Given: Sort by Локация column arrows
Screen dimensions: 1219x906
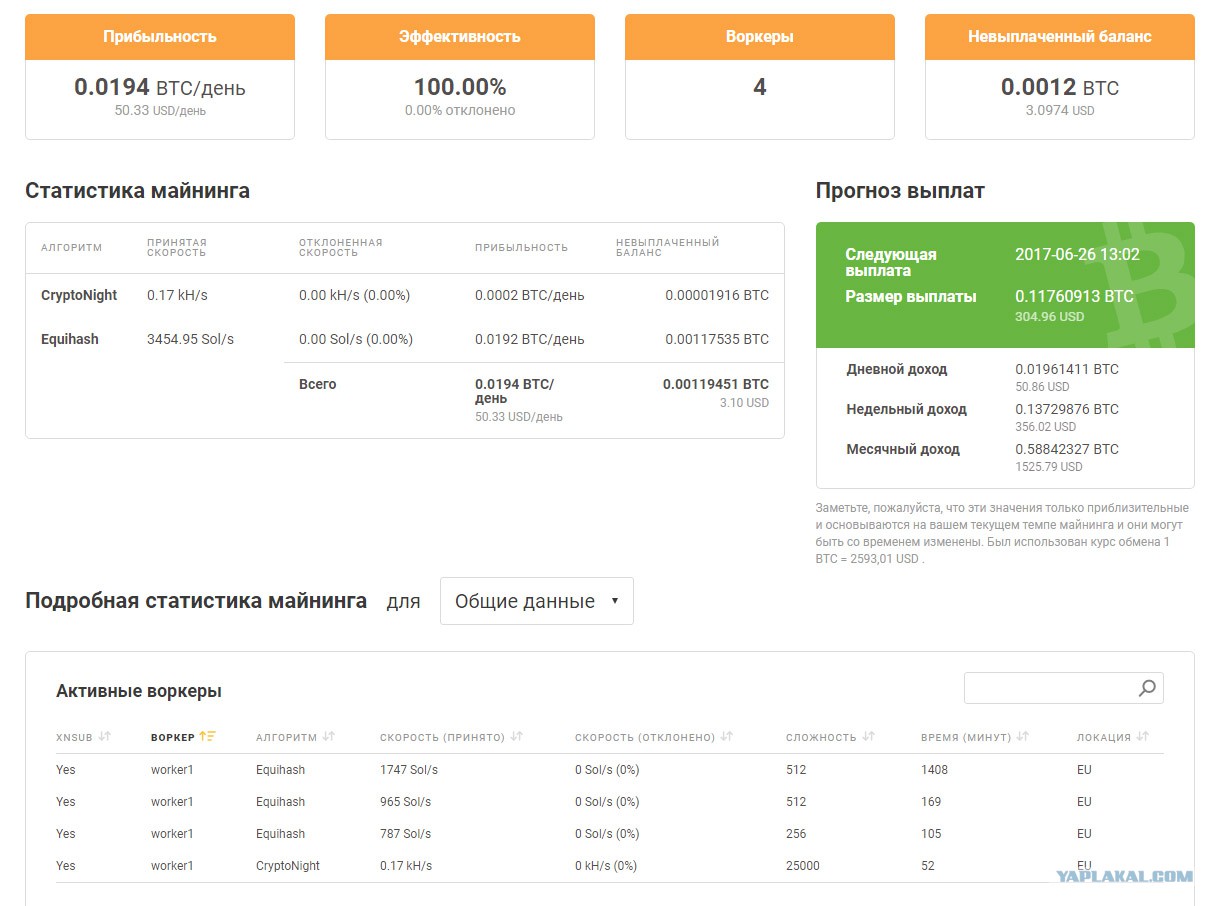Looking at the screenshot, I should 1143,737.
